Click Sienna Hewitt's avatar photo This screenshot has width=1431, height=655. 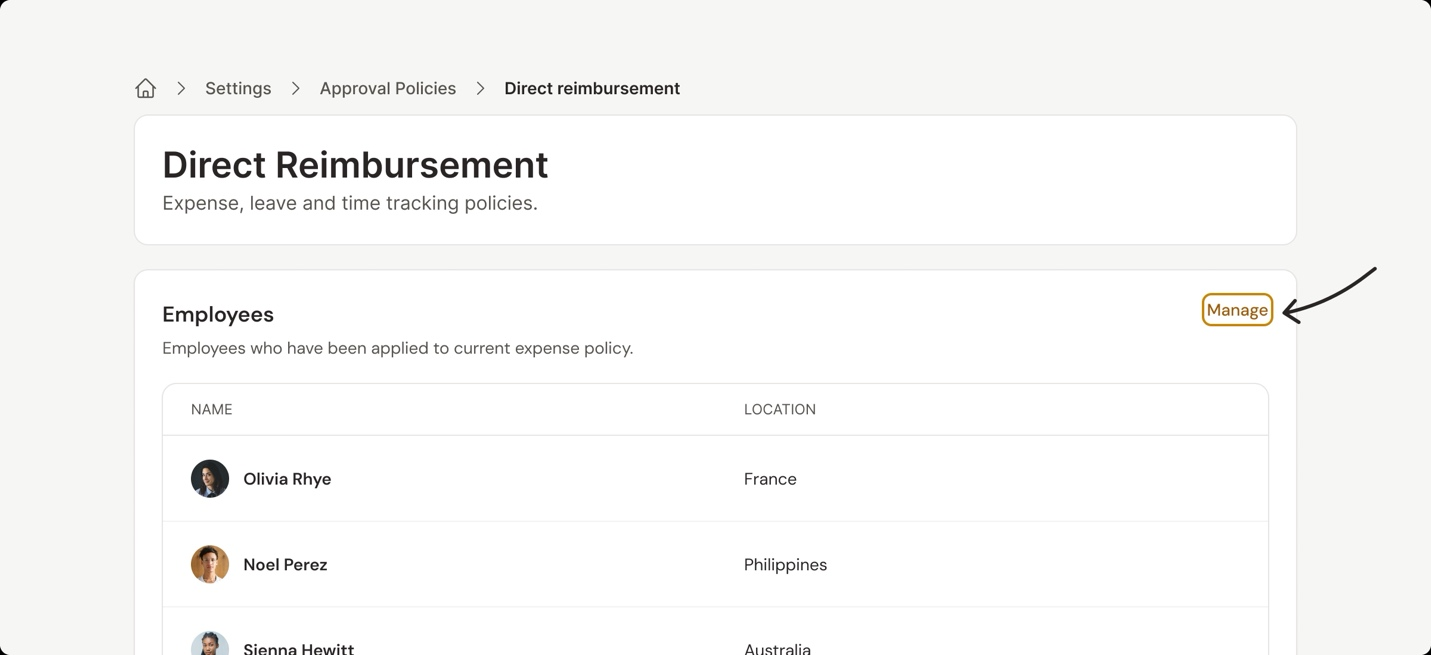click(210, 645)
